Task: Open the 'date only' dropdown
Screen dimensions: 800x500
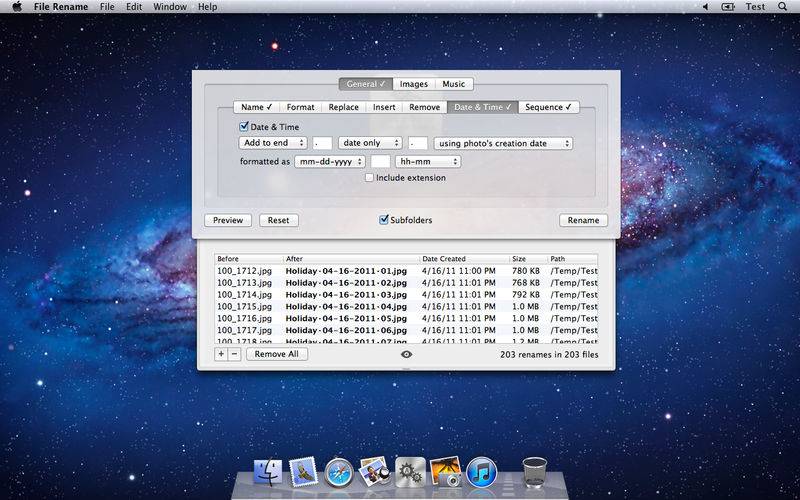Action: pos(370,143)
